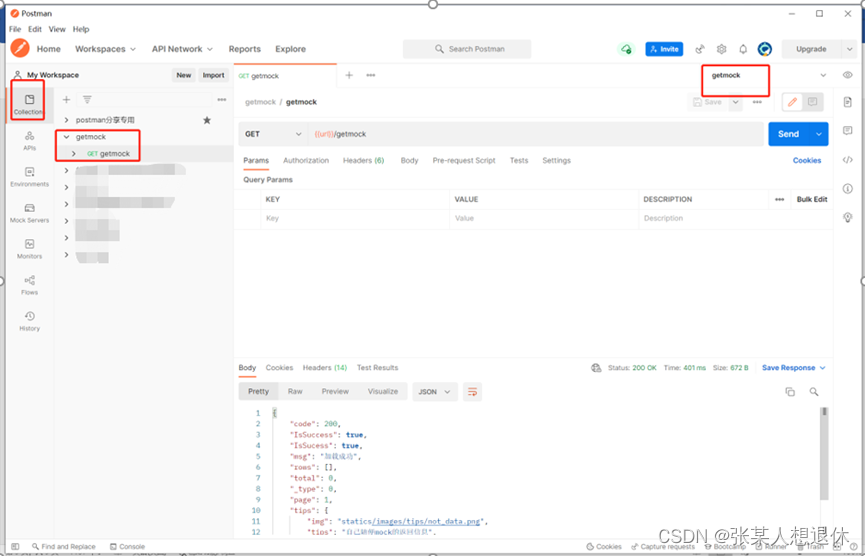865x556 pixels.
Task: Click the green cloud sync status icon
Action: pyautogui.click(x=626, y=49)
